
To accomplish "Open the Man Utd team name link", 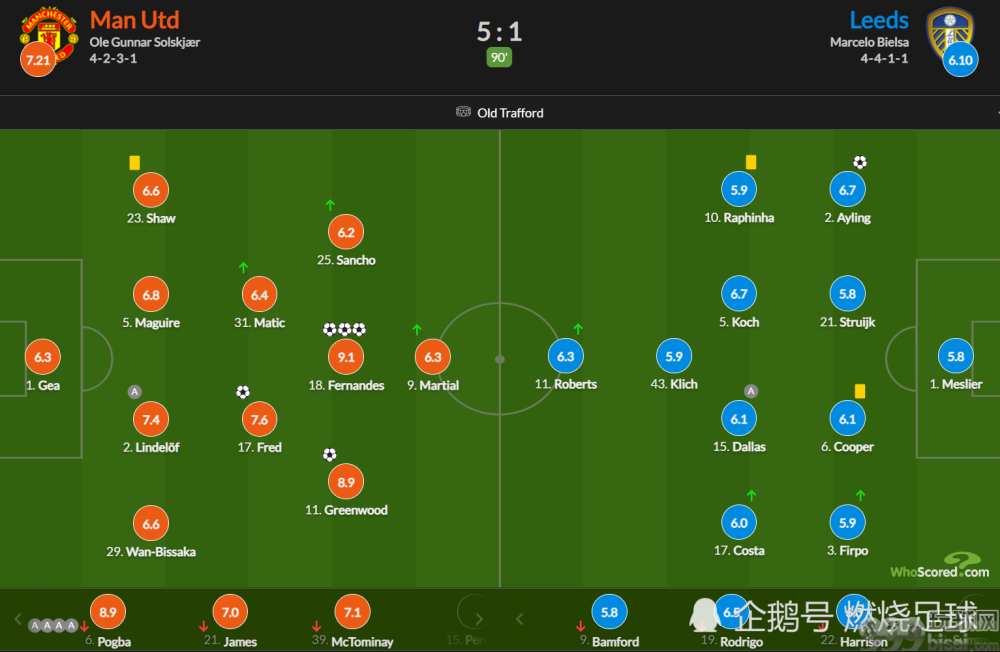I will [x=135, y=20].
